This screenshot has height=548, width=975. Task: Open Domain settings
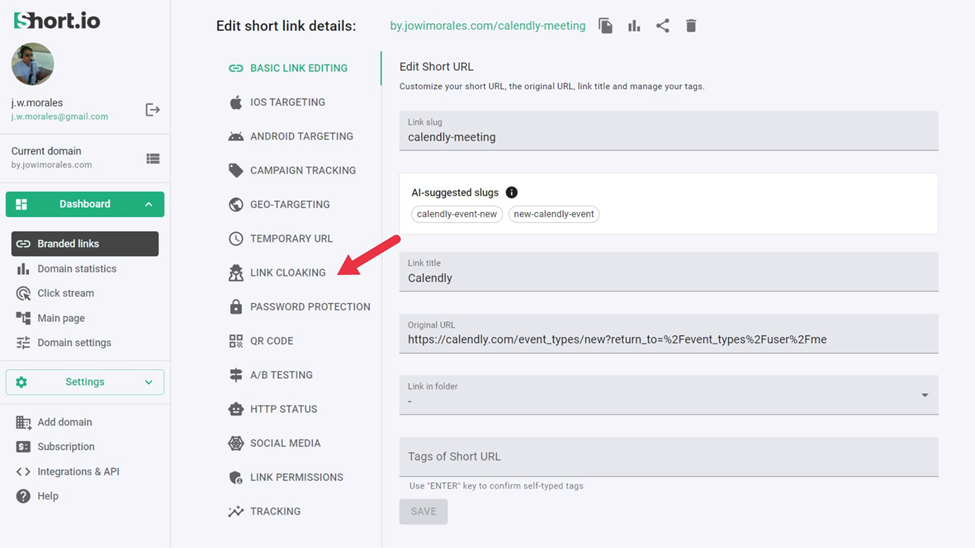tap(74, 343)
